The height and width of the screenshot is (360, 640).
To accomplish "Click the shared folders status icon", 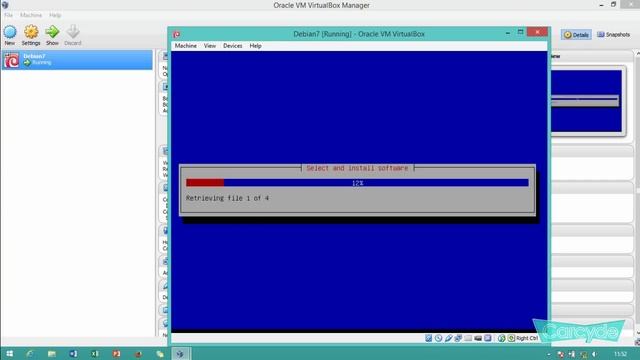I will (x=468, y=338).
